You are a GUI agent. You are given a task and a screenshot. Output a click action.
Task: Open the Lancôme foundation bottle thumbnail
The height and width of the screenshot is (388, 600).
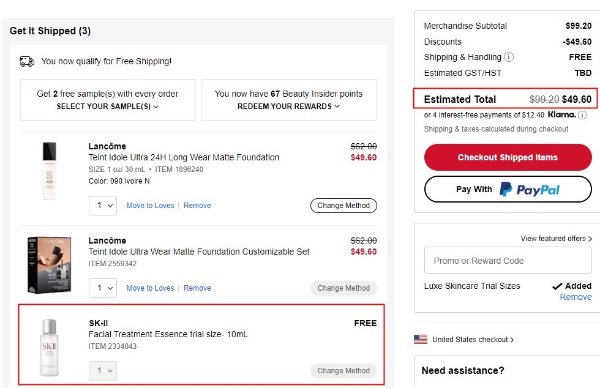[x=49, y=171]
